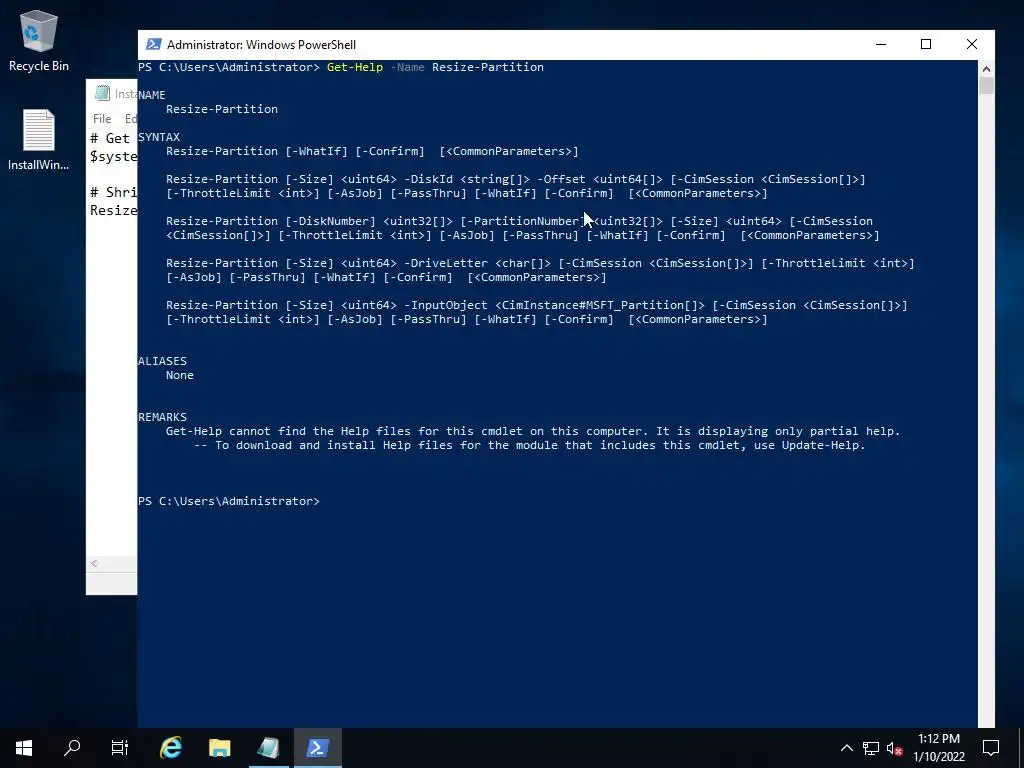The height and width of the screenshot is (768, 1024).
Task: Open File Explorer from taskbar
Action: tap(219, 748)
